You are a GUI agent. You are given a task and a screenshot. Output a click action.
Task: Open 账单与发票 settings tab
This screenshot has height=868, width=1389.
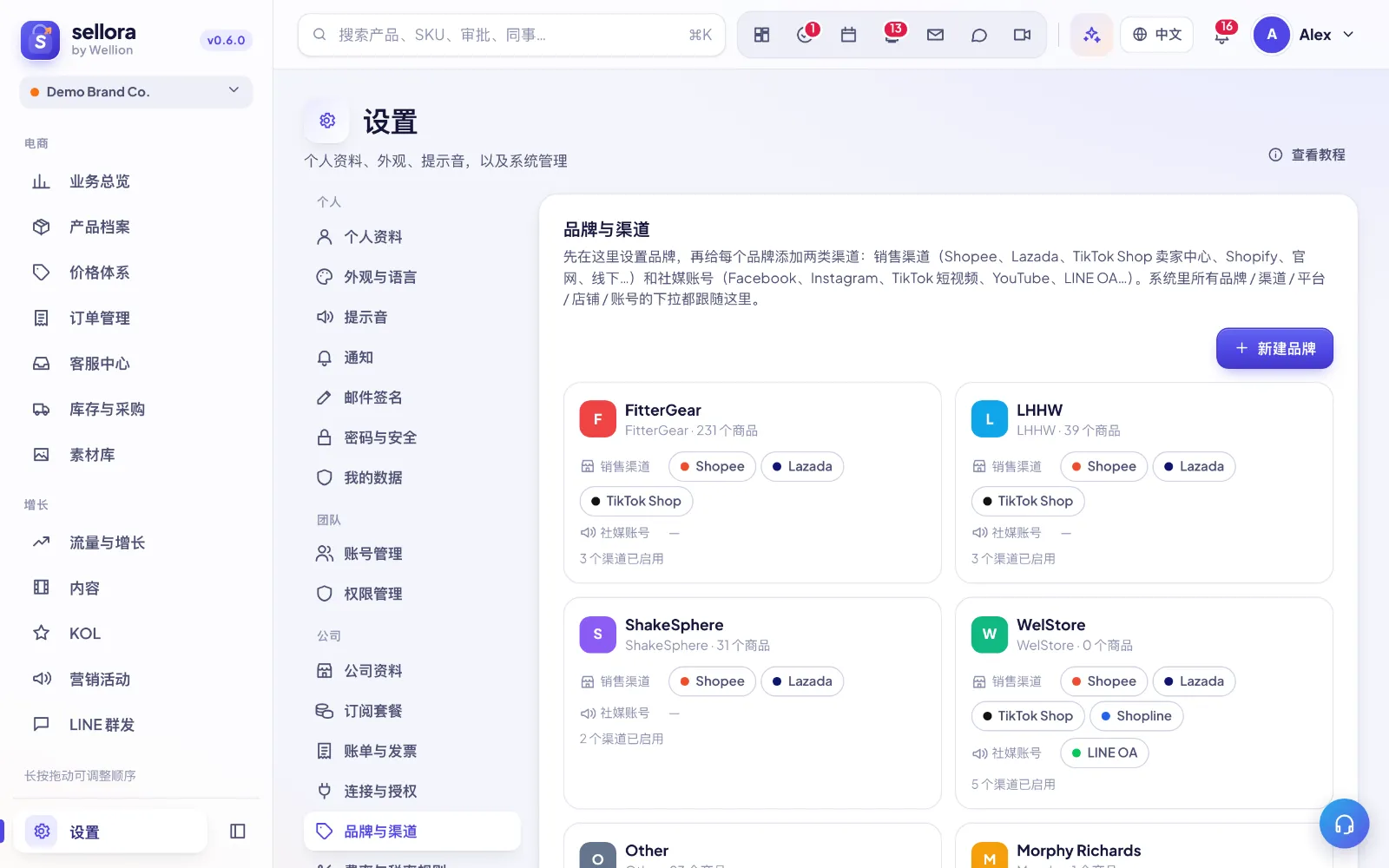(x=412, y=751)
